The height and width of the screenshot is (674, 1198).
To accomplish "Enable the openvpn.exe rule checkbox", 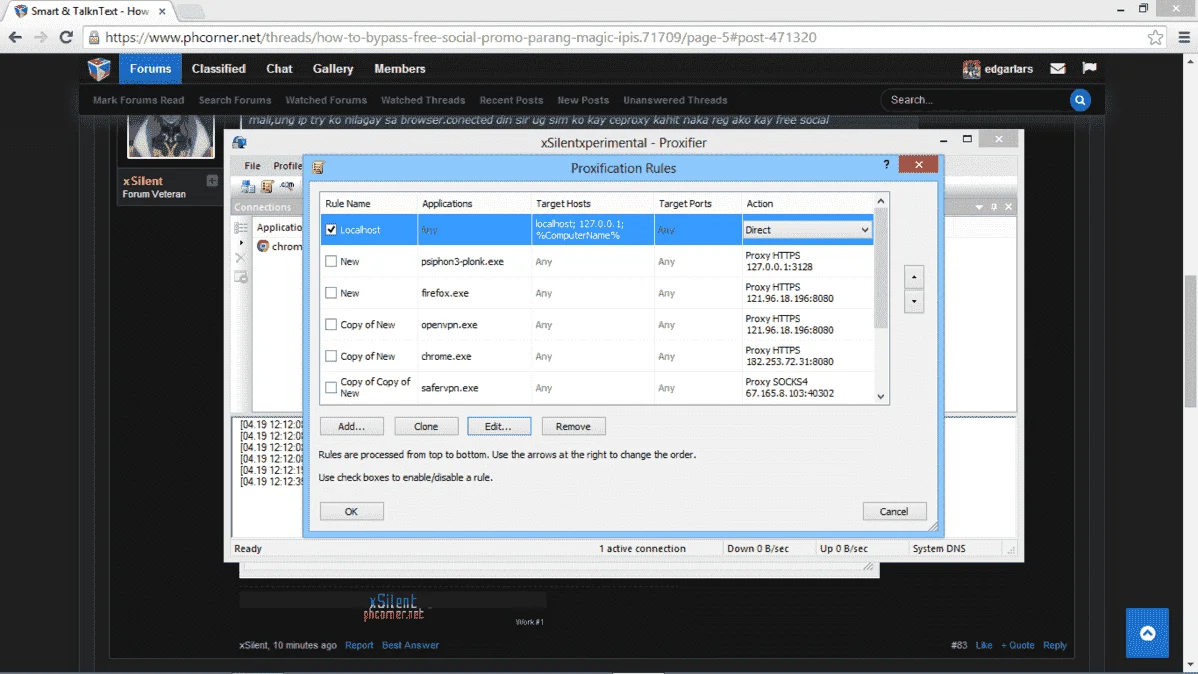I will click(x=331, y=324).
